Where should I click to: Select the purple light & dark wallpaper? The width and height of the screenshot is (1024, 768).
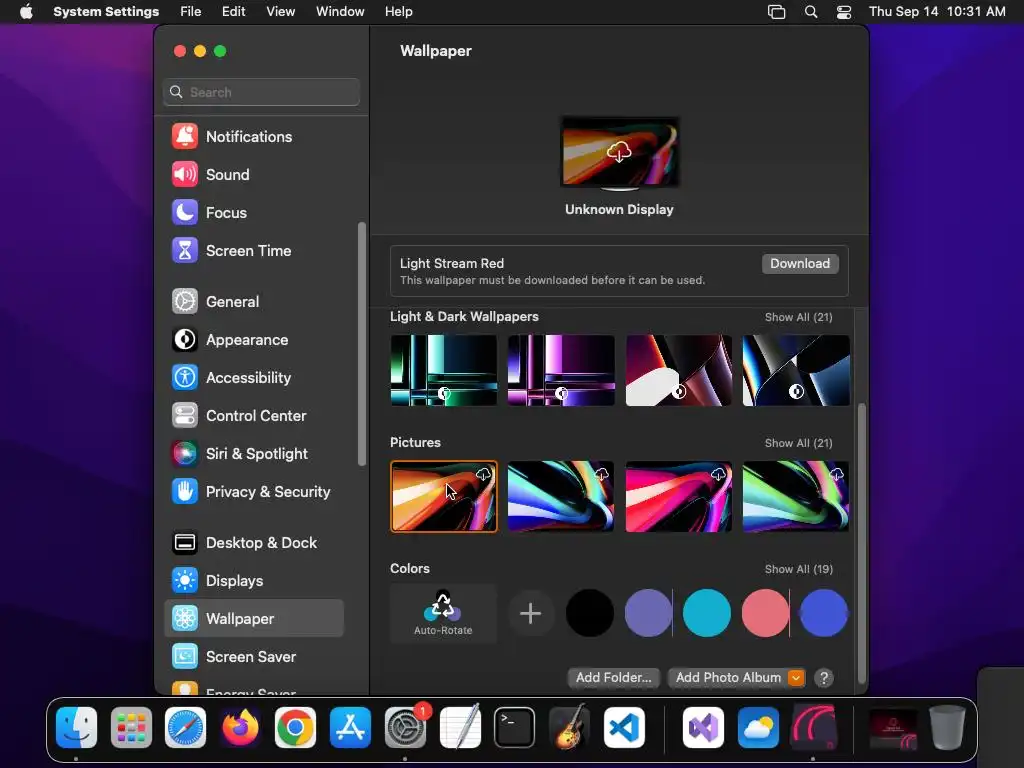tap(561, 370)
